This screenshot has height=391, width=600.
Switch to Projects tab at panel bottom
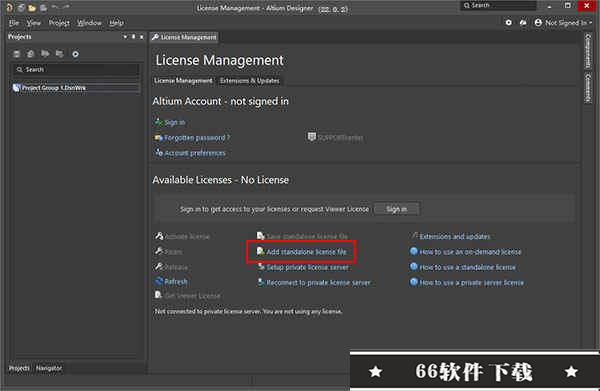point(19,368)
